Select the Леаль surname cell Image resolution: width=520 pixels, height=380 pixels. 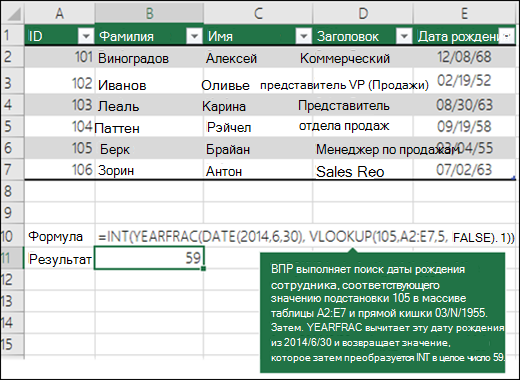click(x=149, y=105)
